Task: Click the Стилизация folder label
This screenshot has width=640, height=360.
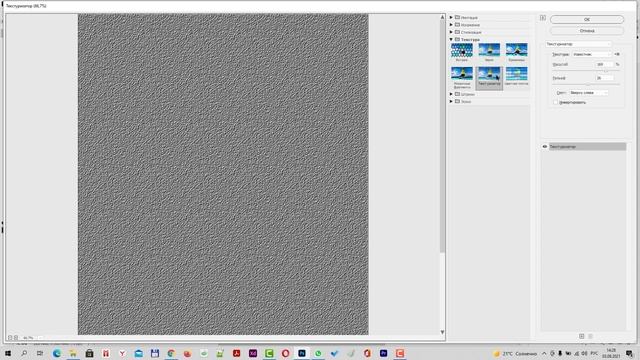Action: (471, 32)
